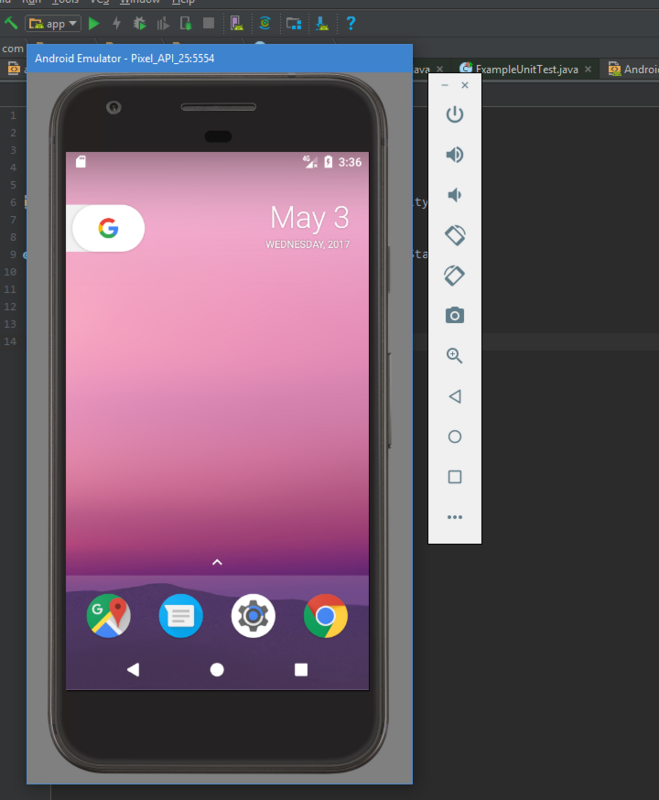Tap the Google search pill widget
659x800 pixels.
point(108,228)
